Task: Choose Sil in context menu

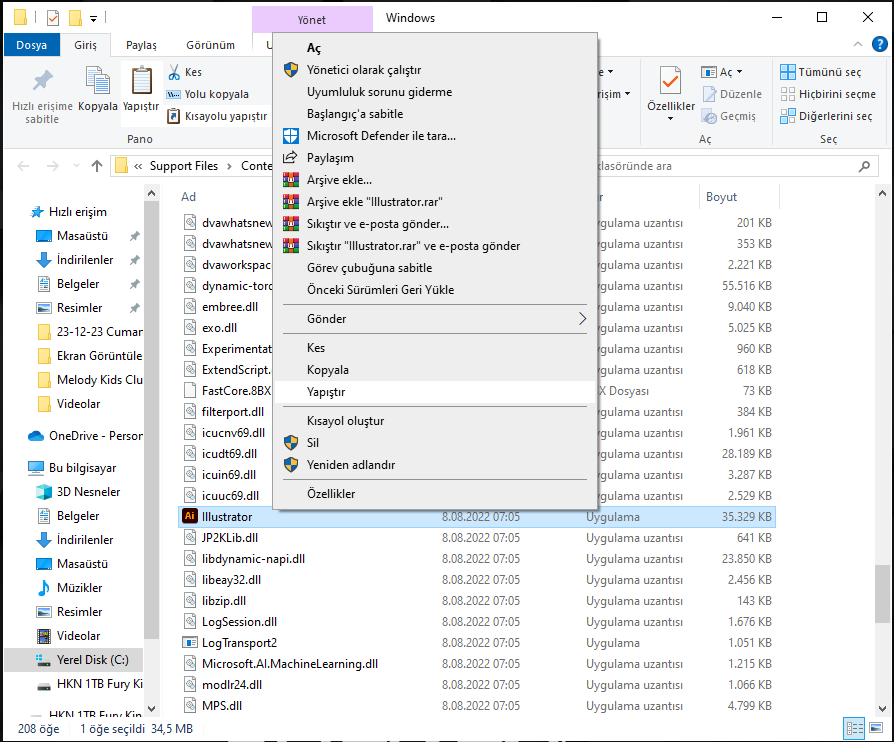Action: click(x=434, y=443)
